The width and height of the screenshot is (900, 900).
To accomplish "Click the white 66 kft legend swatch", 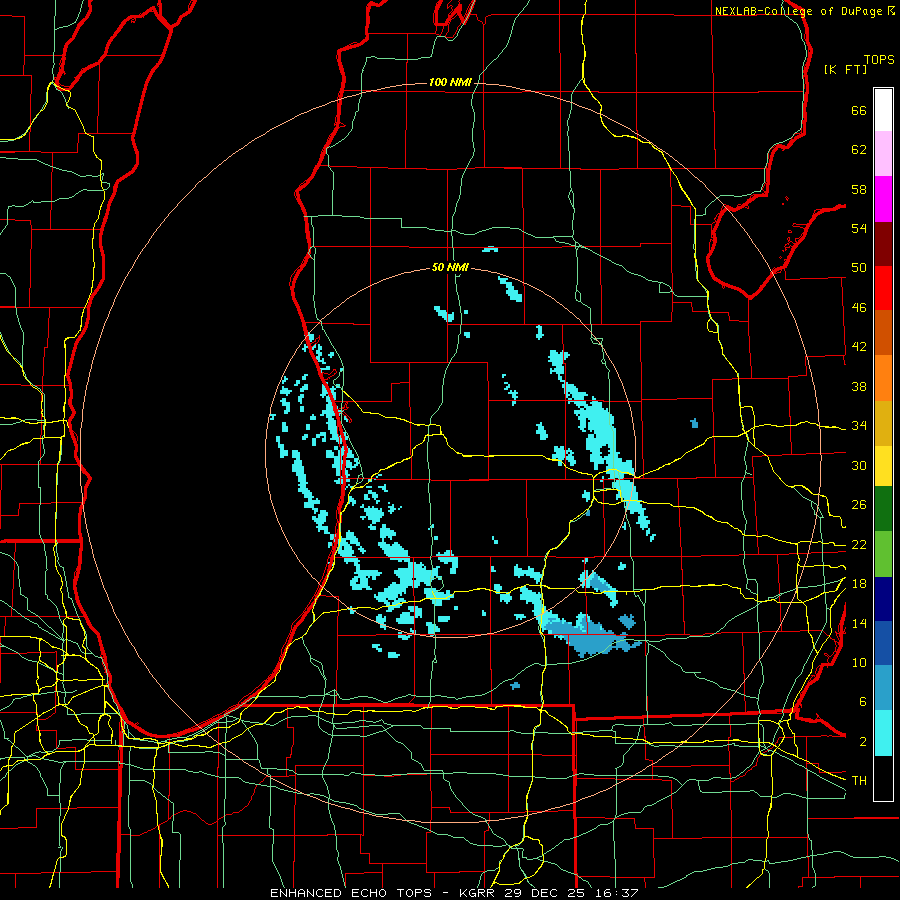I will (x=883, y=110).
